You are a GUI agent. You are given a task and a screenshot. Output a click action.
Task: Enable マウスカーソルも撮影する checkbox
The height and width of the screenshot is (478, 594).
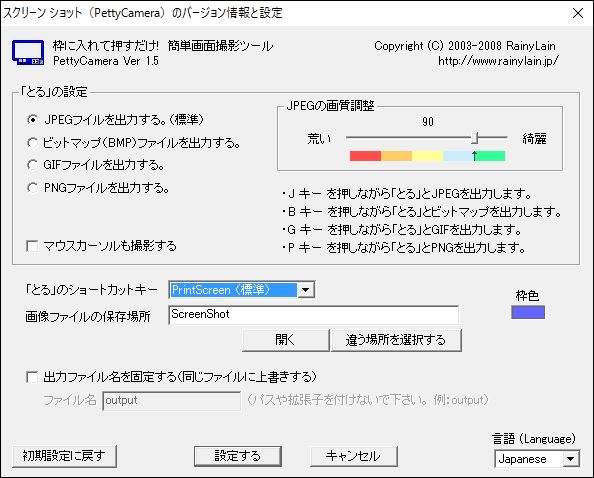pyautogui.click(x=32, y=246)
